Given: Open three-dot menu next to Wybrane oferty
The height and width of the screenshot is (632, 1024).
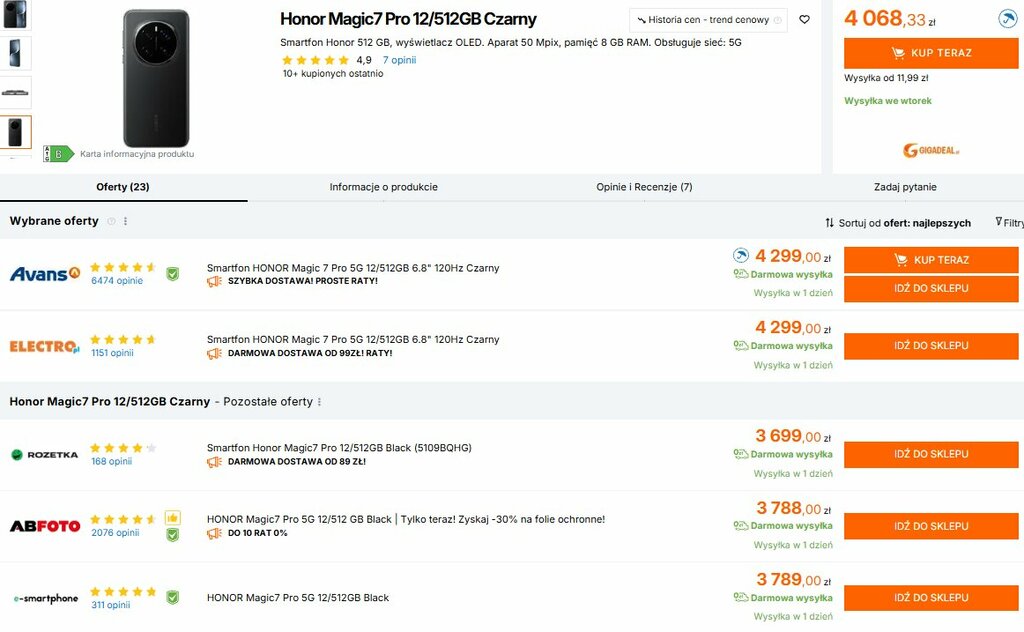Looking at the screenshot, I should pyautogui.click(x=125, y=221).
